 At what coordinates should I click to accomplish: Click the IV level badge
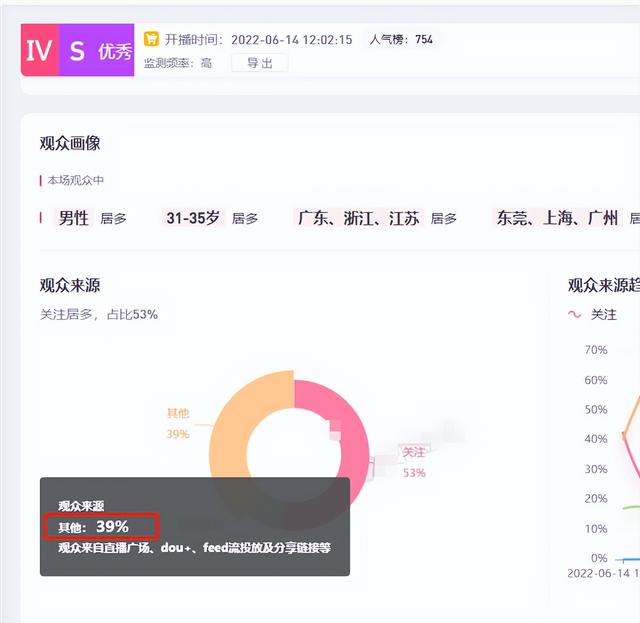point(40,50)
